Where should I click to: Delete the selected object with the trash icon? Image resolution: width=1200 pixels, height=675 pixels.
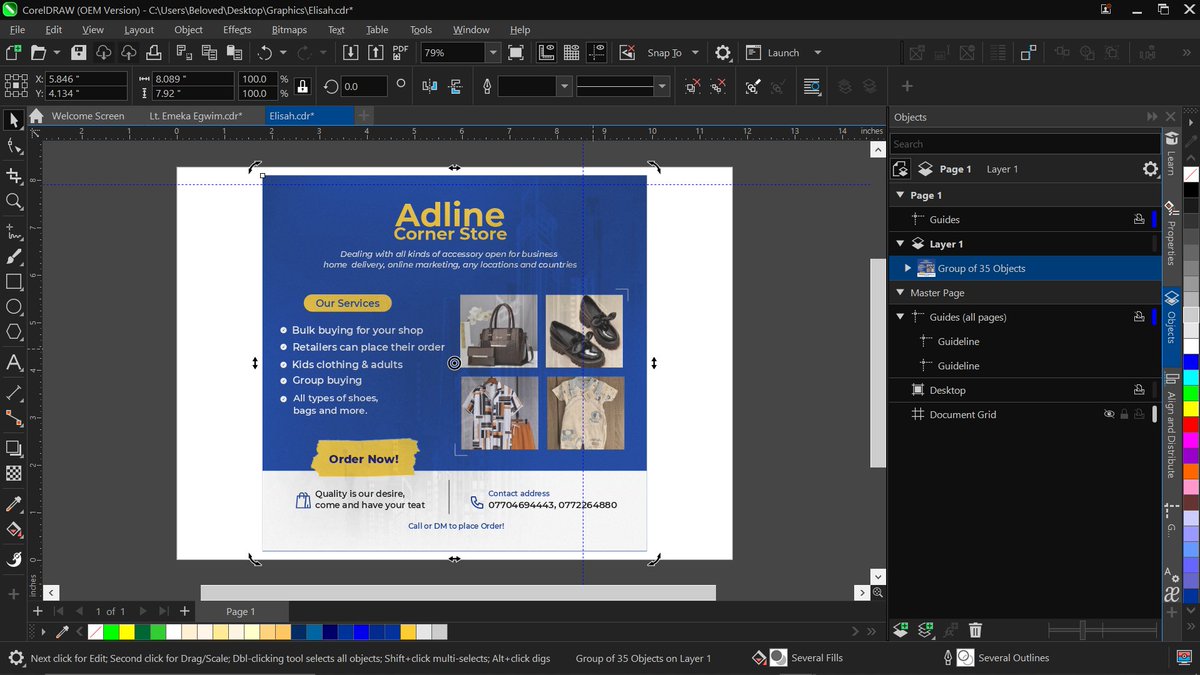click(x=975, y=630)
